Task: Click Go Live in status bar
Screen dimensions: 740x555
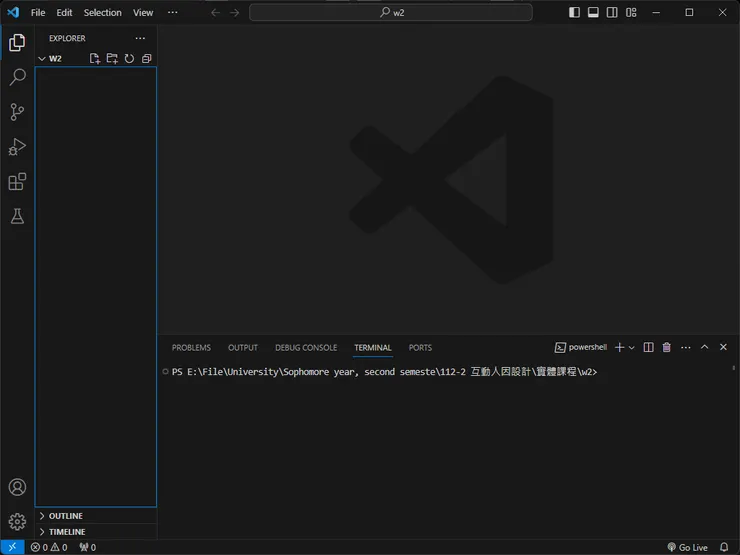Action: point(687,548)
